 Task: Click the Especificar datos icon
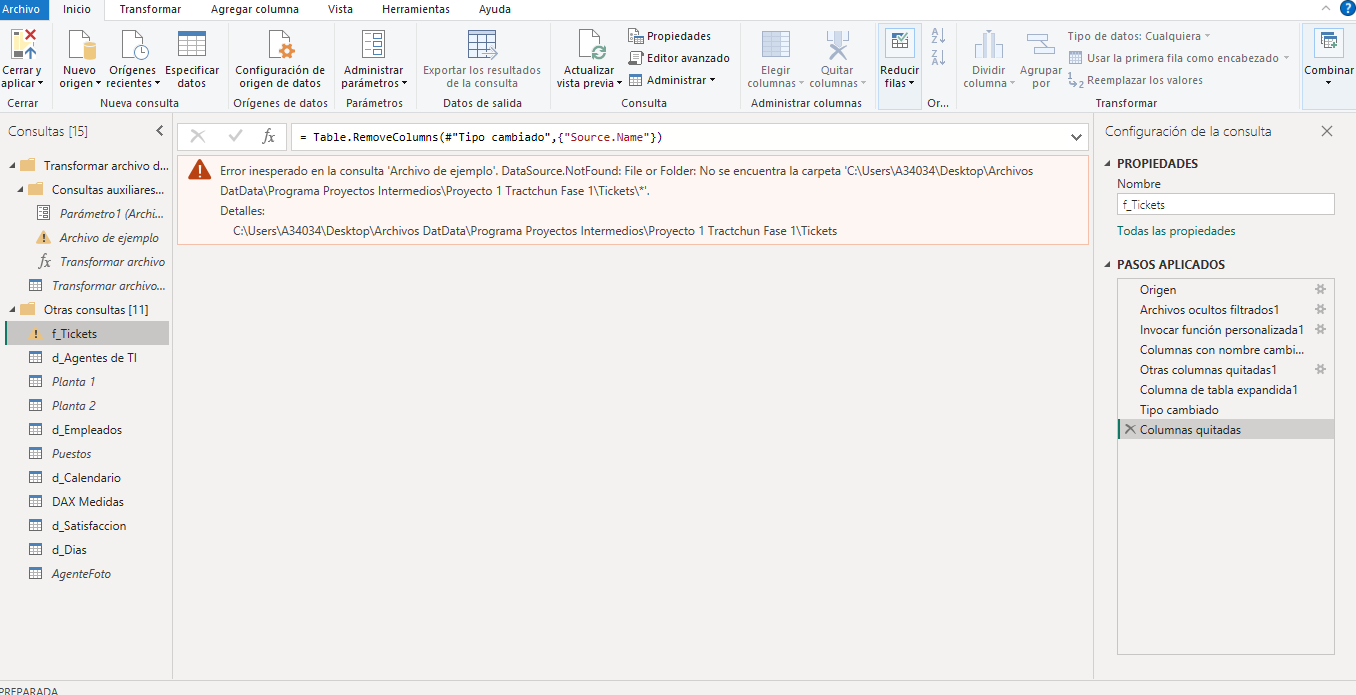click(x=191, y=45)
